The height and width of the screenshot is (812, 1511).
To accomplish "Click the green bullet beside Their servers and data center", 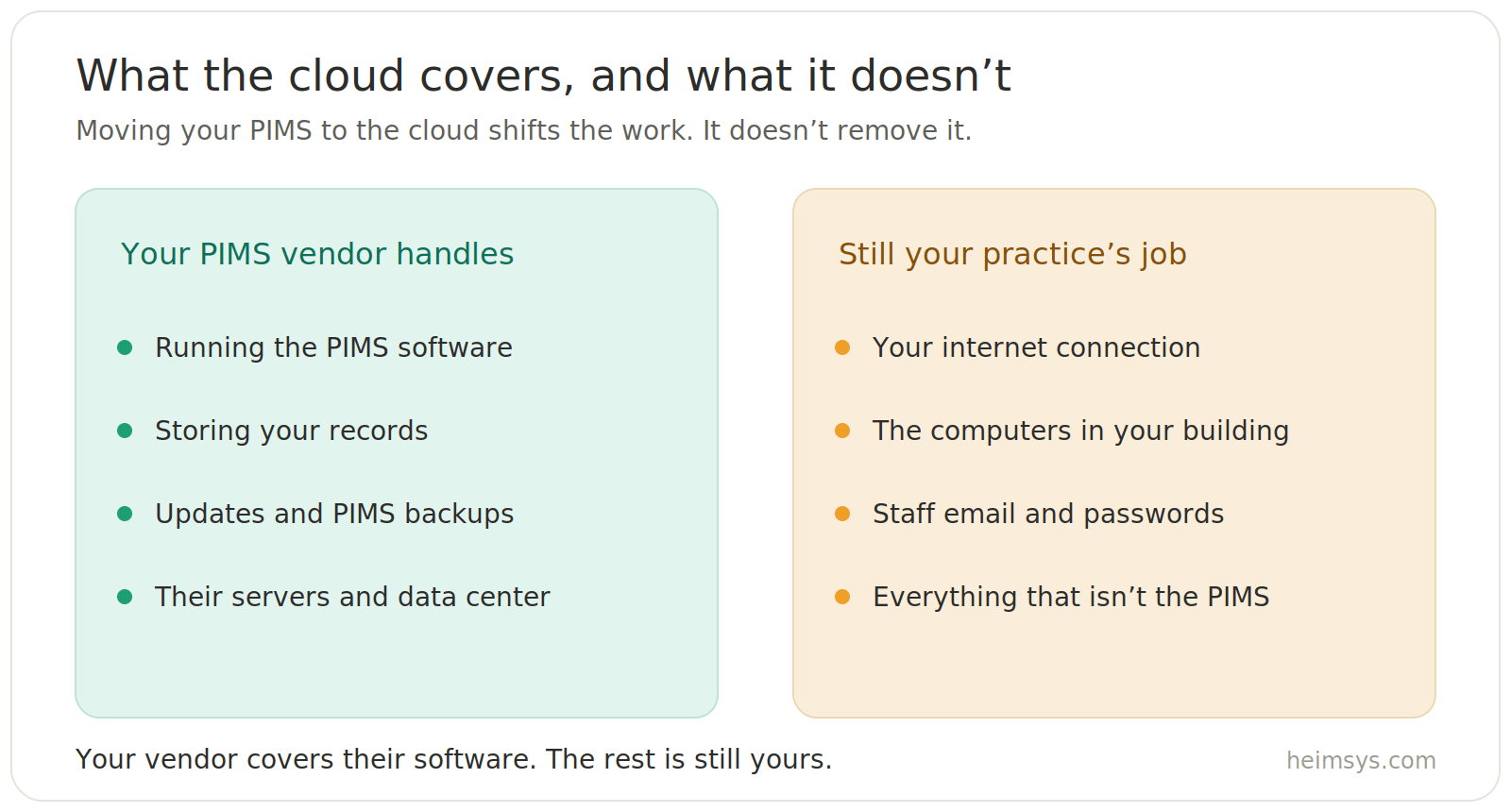I will pos(125,597).
